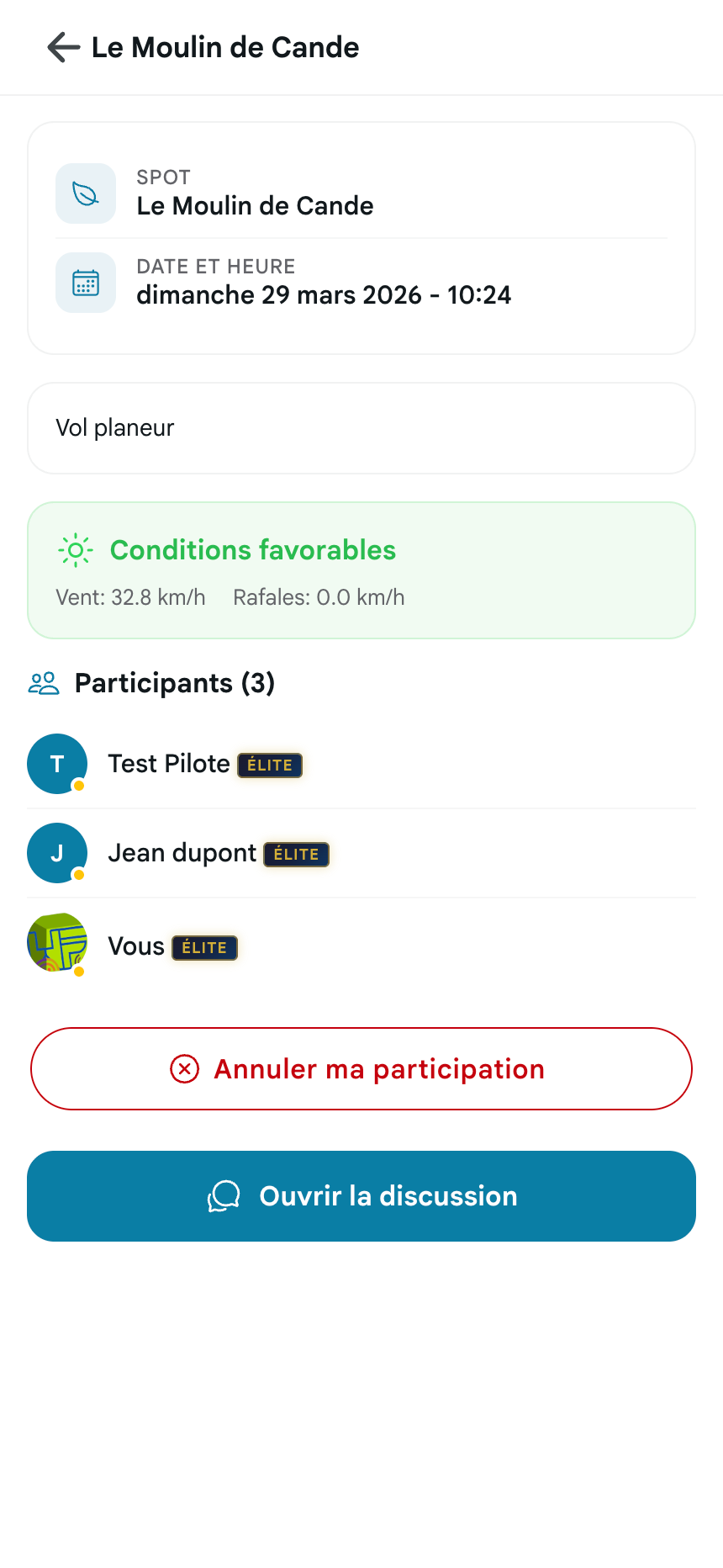Tap the Élite badge beside Test Pilote
Viewport: 723px width, 1568px height.
coord(270,765)
